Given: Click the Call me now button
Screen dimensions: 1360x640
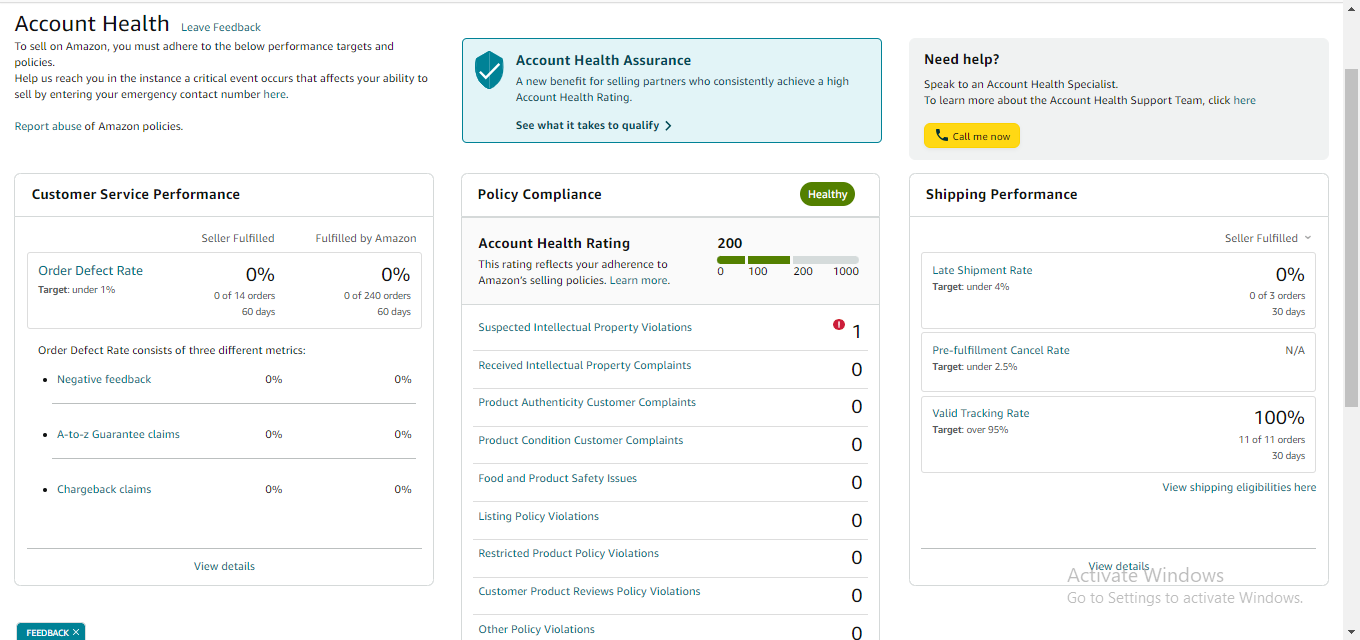Looking at the screenshot, I should (x=971, y=136).
